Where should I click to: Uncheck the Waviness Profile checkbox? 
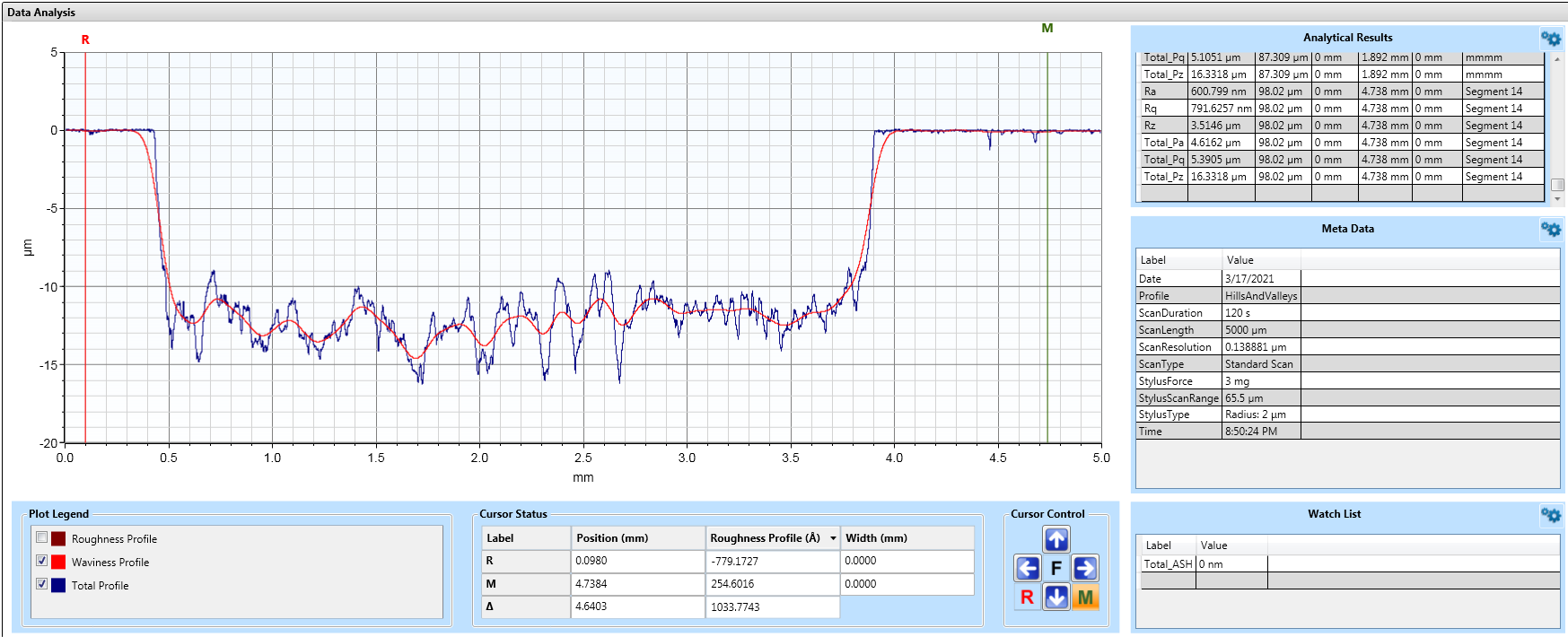(41, 561)
